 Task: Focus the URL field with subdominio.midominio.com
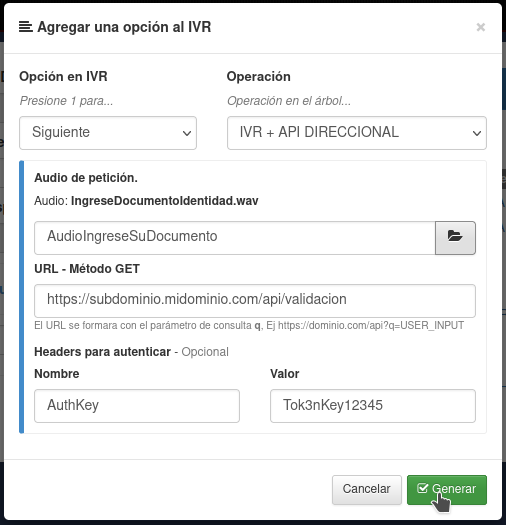pos(255,301)
